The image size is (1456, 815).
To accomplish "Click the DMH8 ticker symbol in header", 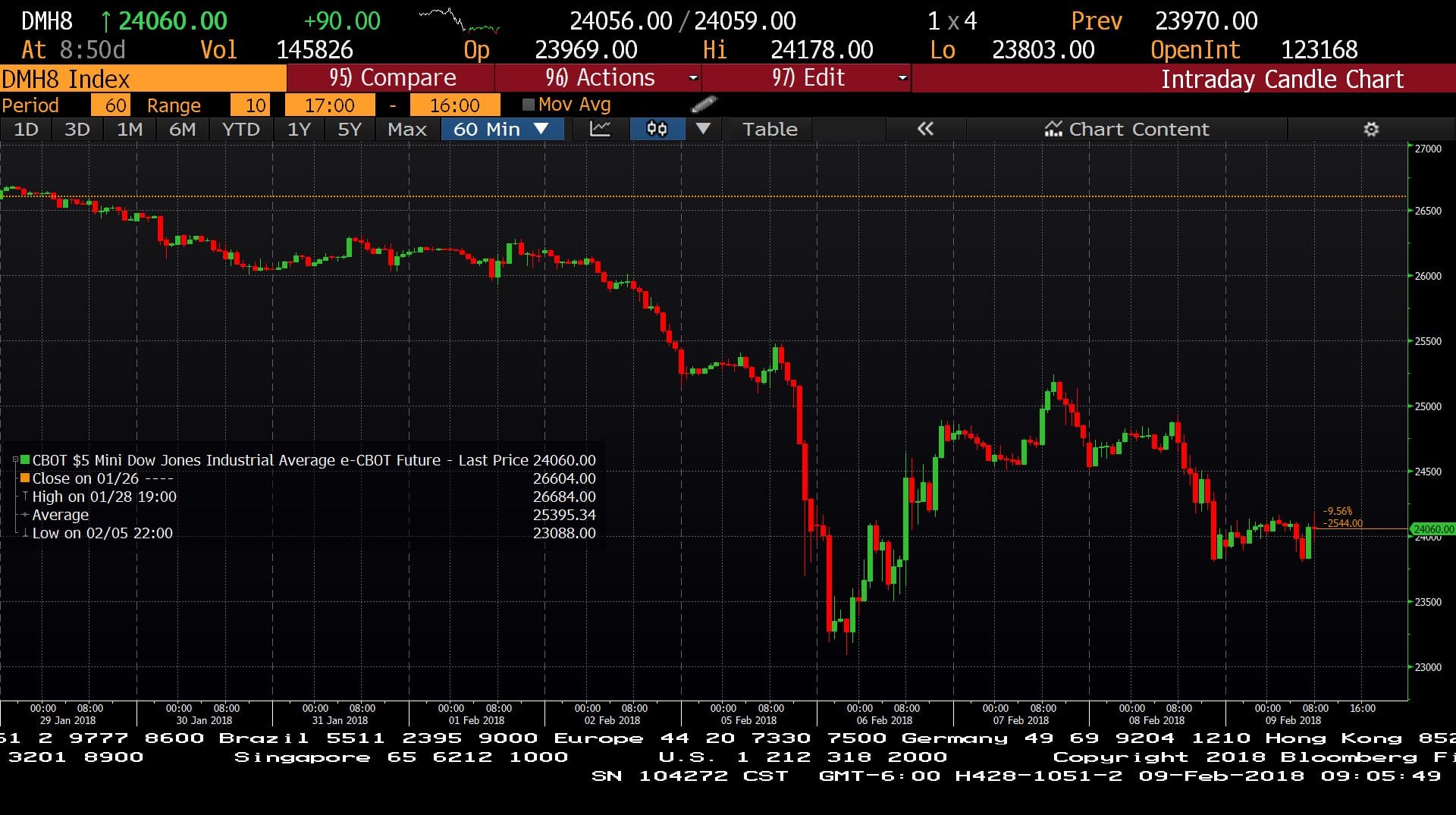I will 47,20.
